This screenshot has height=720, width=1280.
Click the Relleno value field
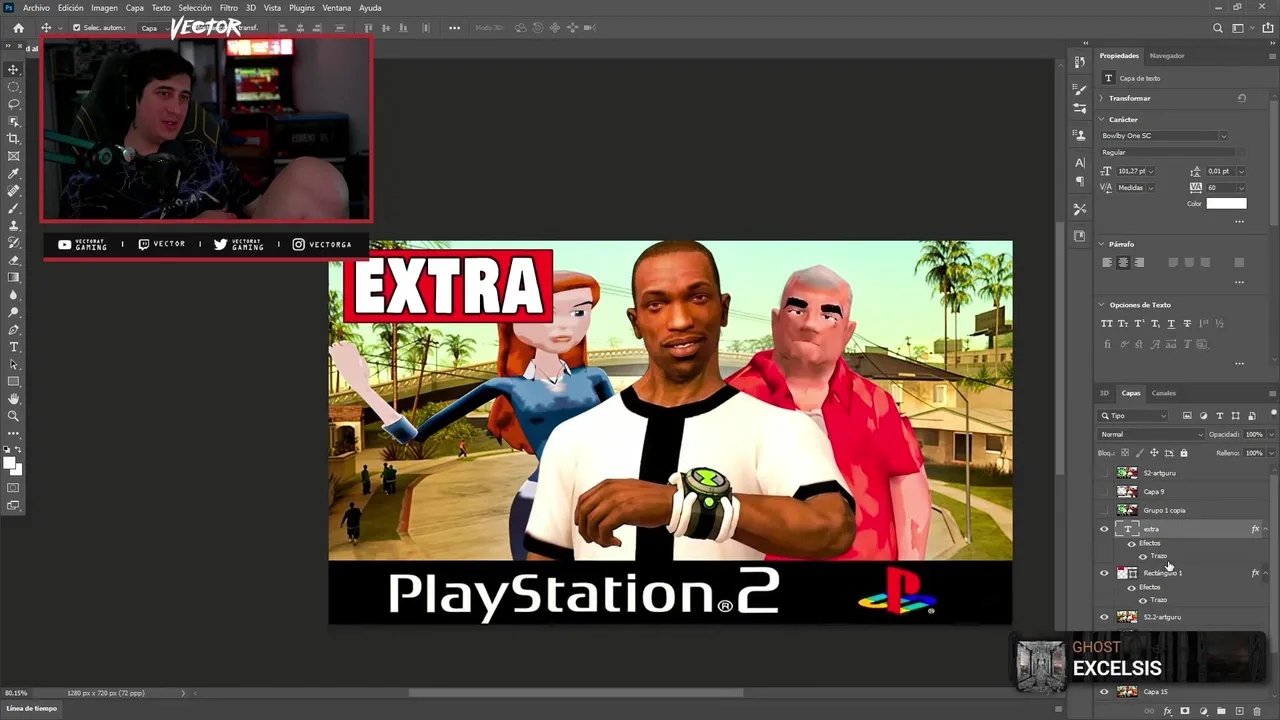pyautogui.click(x=1253, y=453)
